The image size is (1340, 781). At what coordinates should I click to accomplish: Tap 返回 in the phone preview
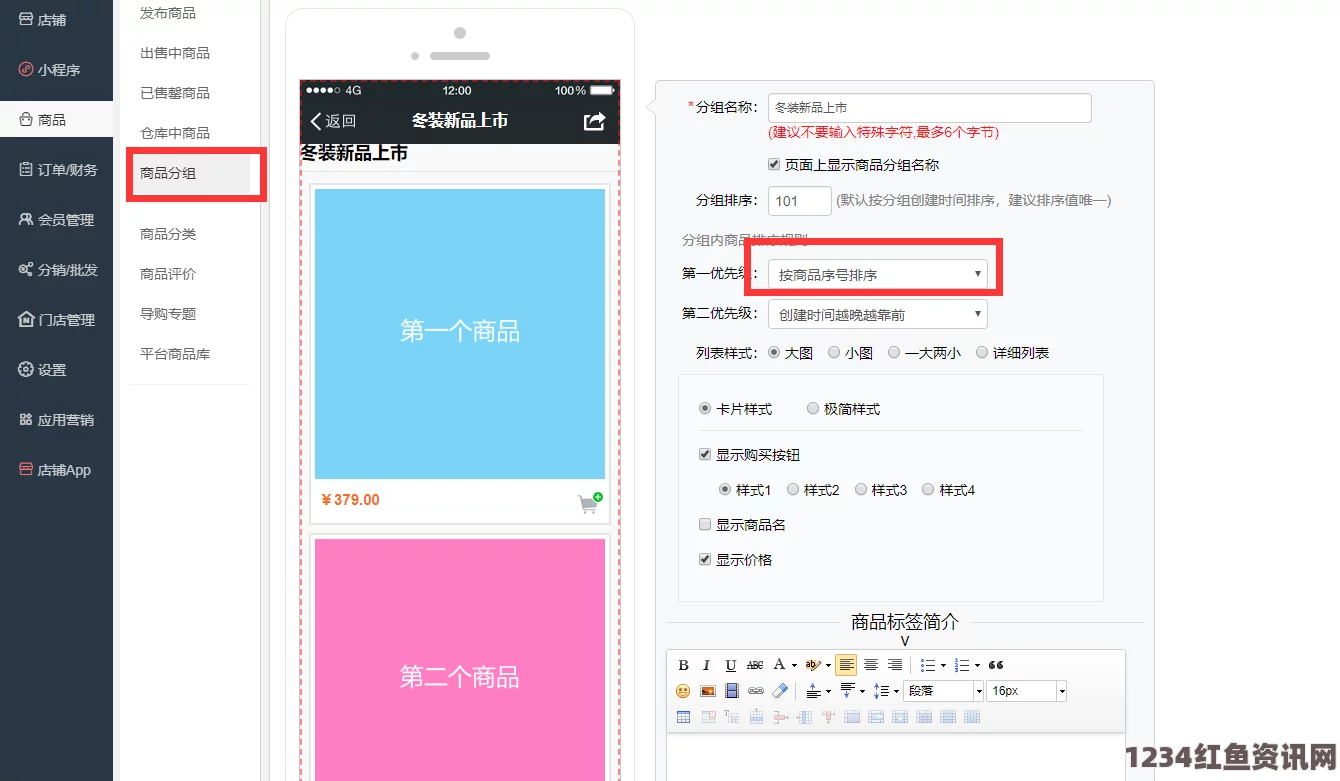[333, 121]
